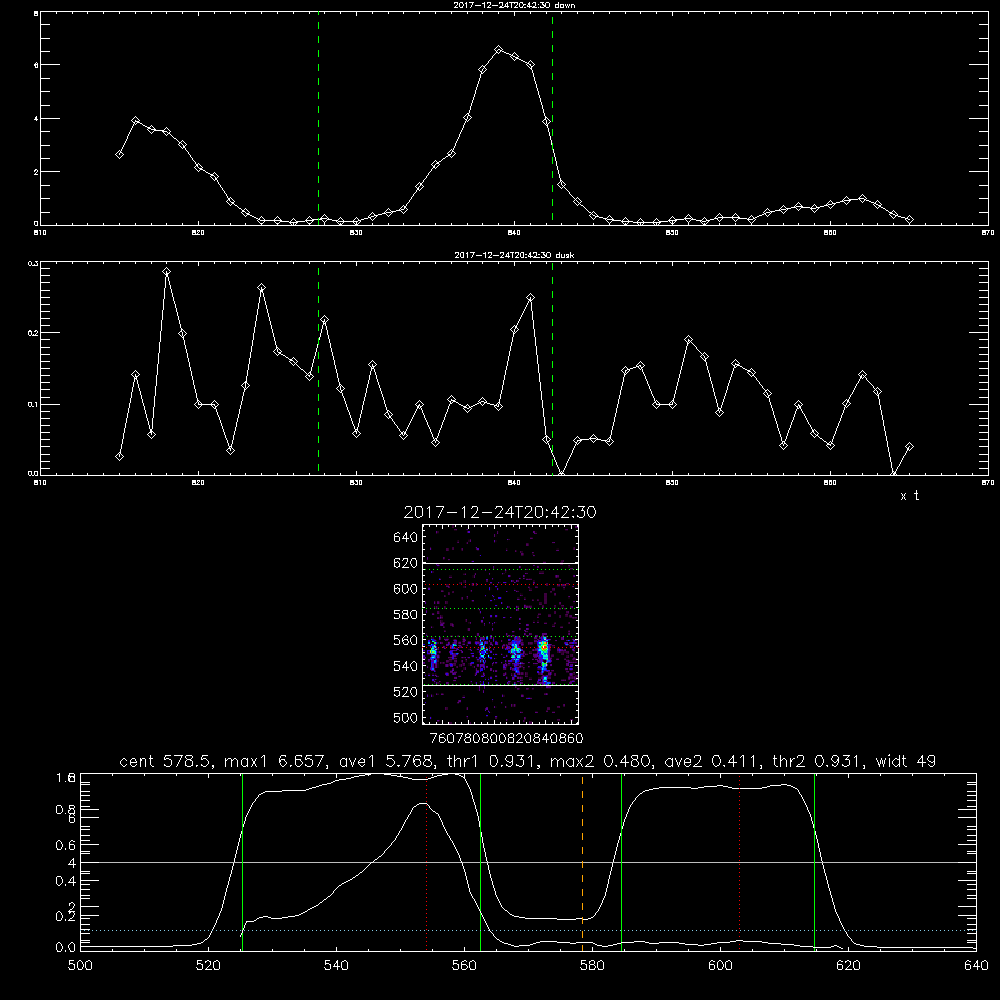This screenshot has height=1000, width=1000.
Task: Click the last diamond marker of dawn curve
Action: (x=909, y=219)
